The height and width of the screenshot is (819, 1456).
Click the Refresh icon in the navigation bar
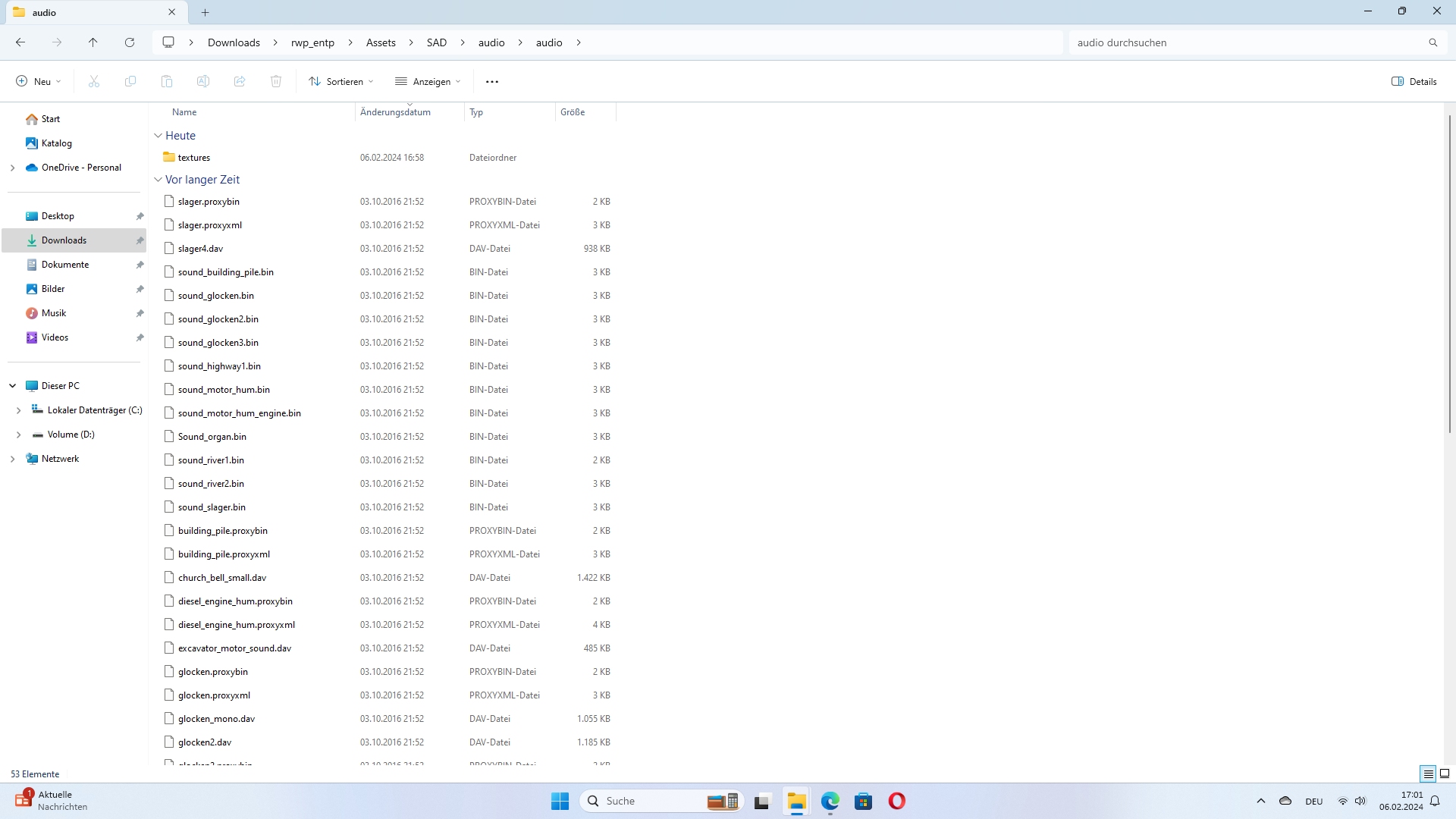pos(130,42)
